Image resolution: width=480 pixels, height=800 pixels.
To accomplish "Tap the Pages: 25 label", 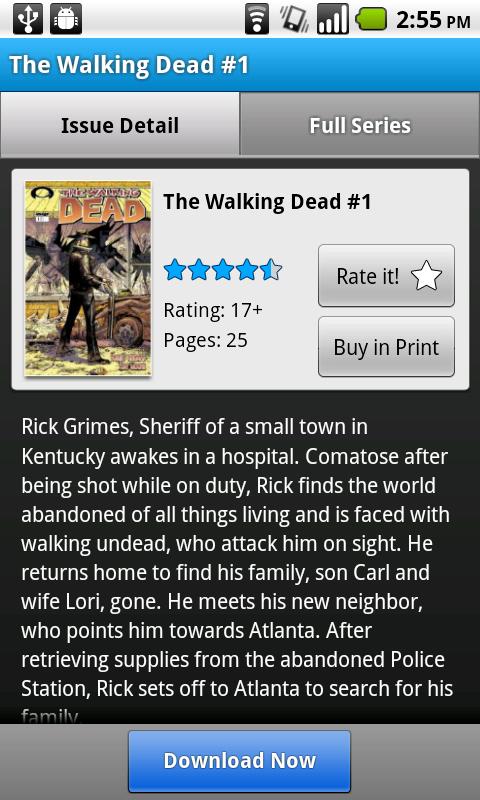I will click(205, 340).
